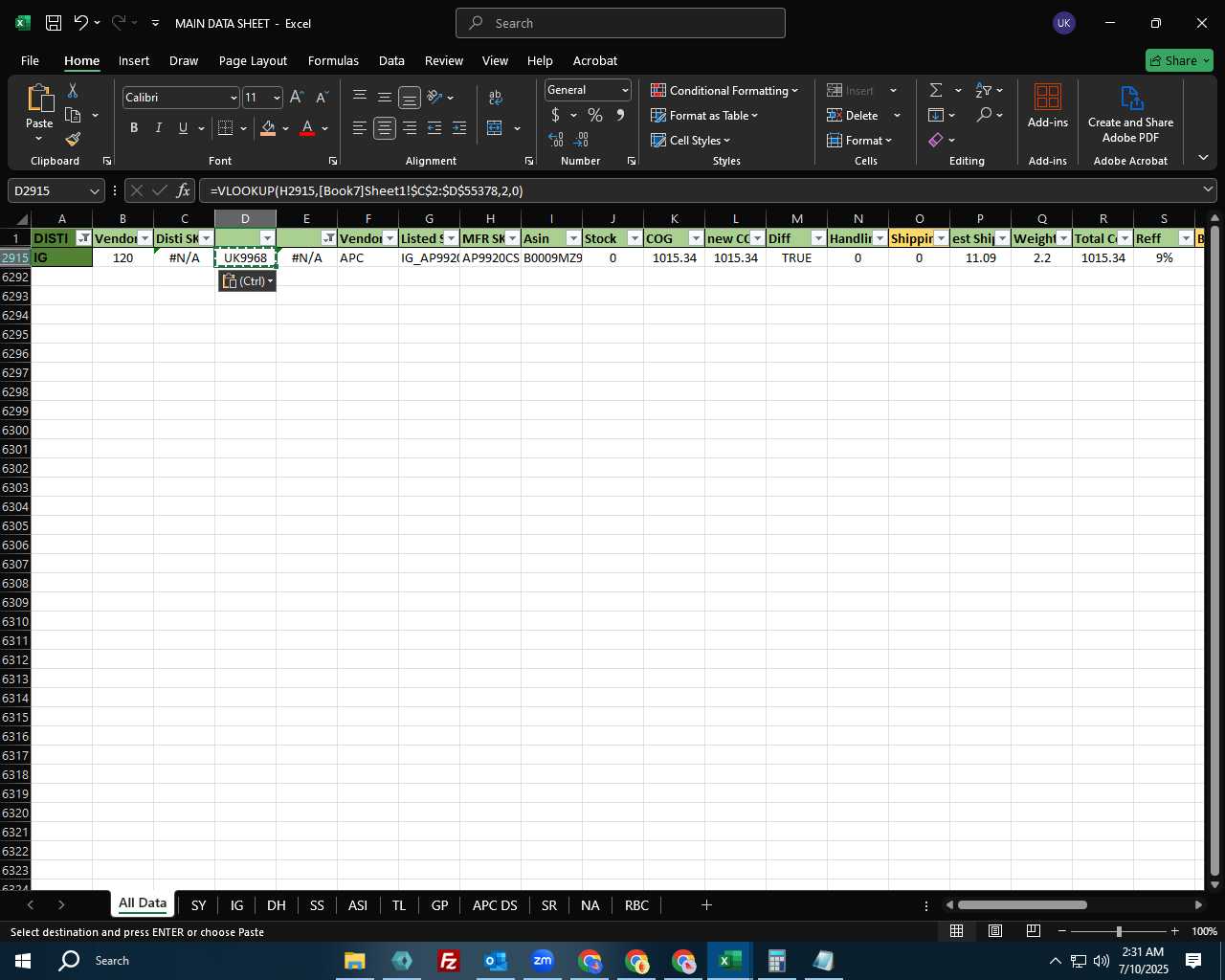This screenshot has width=1225, height=980.
Task: Open the General number format dropdown
Action: 624,90
